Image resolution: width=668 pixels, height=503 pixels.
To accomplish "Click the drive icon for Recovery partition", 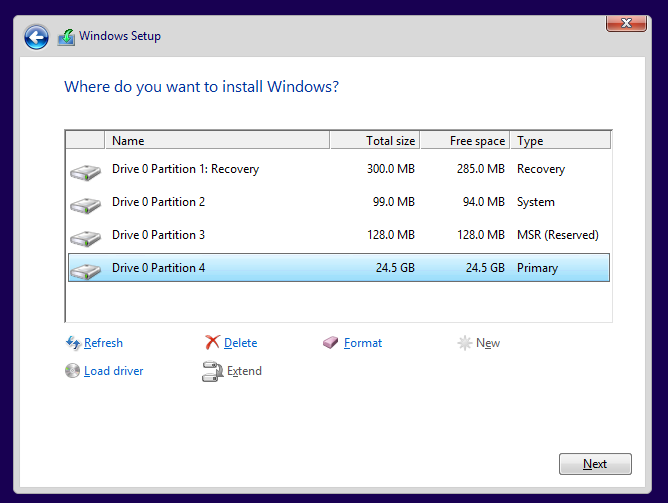I will (x=85, y=172).
